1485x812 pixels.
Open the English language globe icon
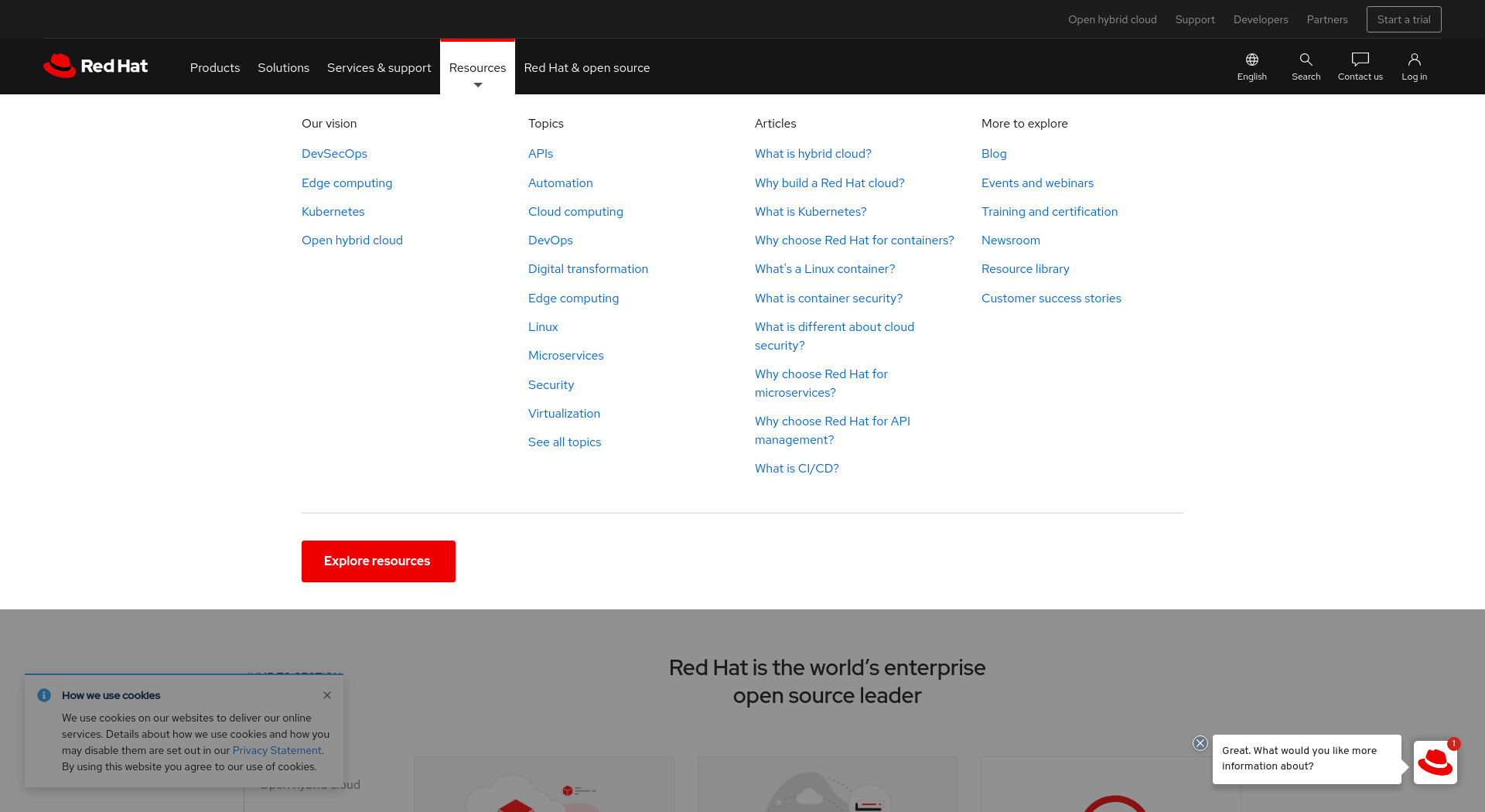[1251, 60]
